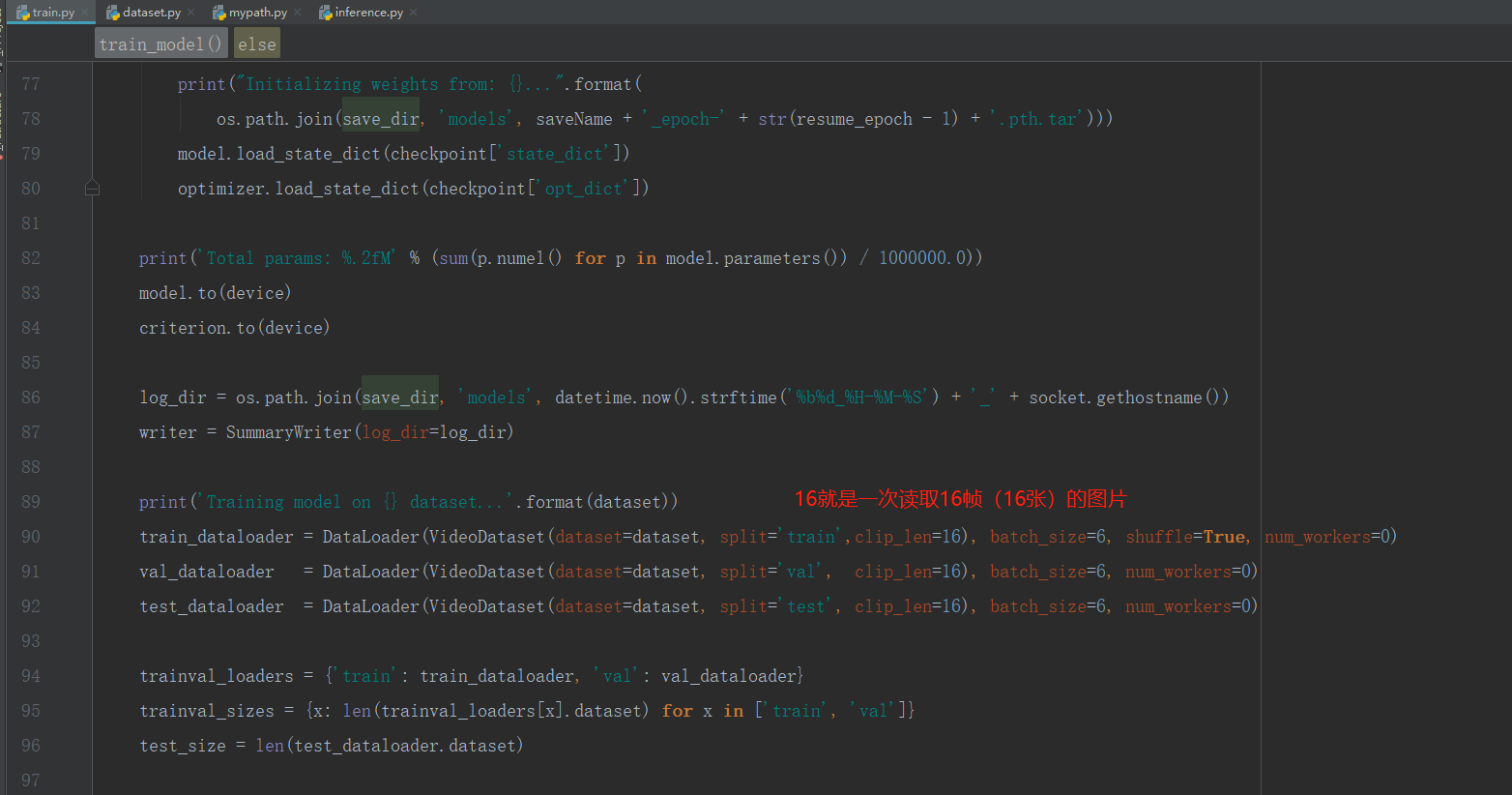Click val_dataloader on line 91

click(x=207, y=572)
